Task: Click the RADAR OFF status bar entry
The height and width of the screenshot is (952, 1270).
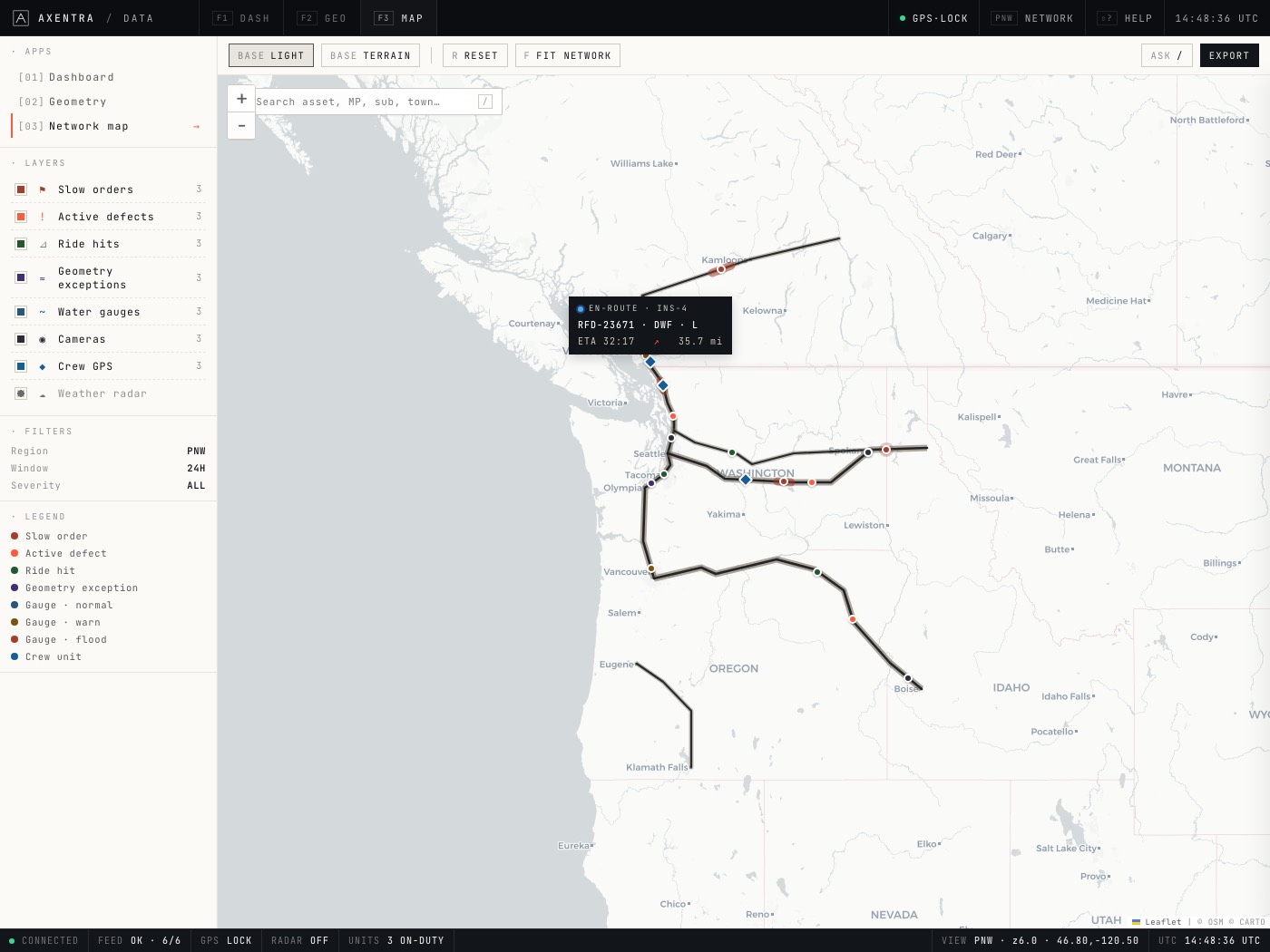Action: pyautogui.click(x=299, y=940)
